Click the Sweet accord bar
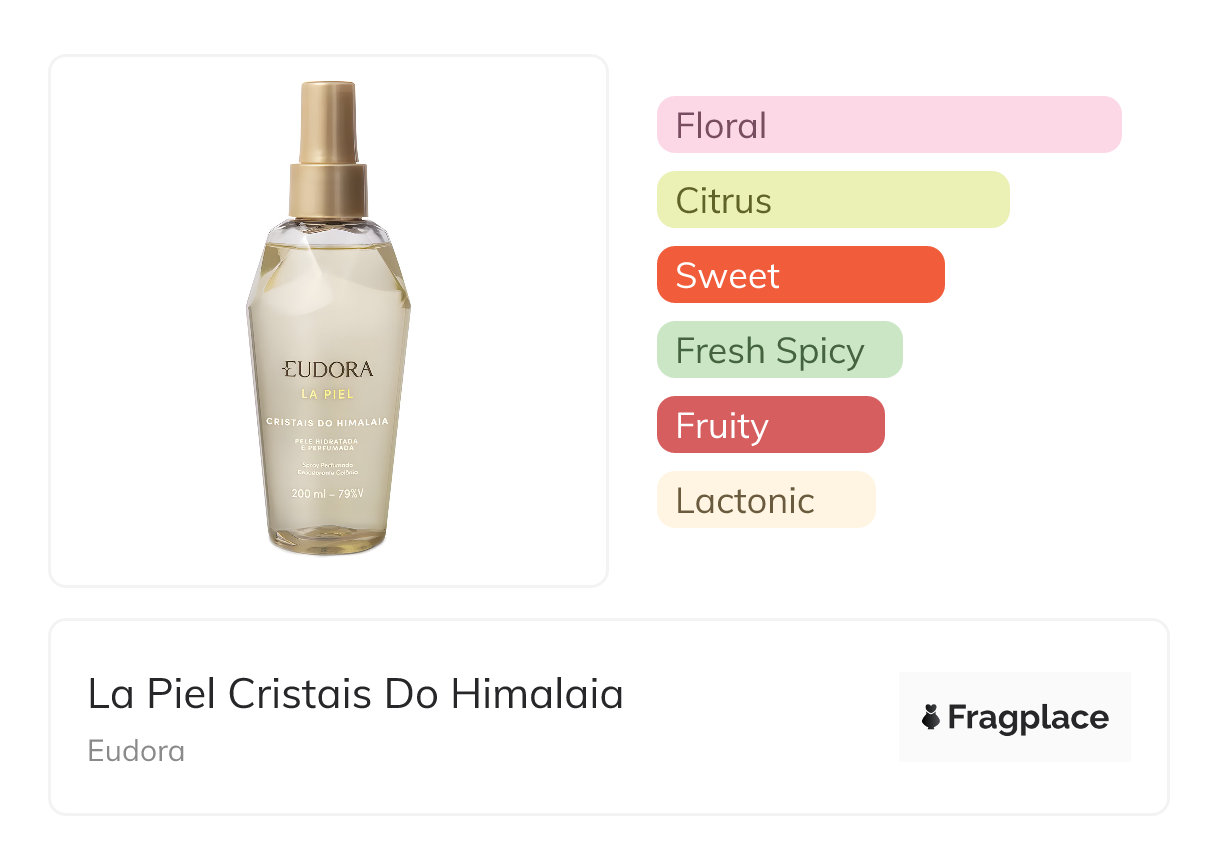Screen dimensions: 1218x864 pos(800,275)
